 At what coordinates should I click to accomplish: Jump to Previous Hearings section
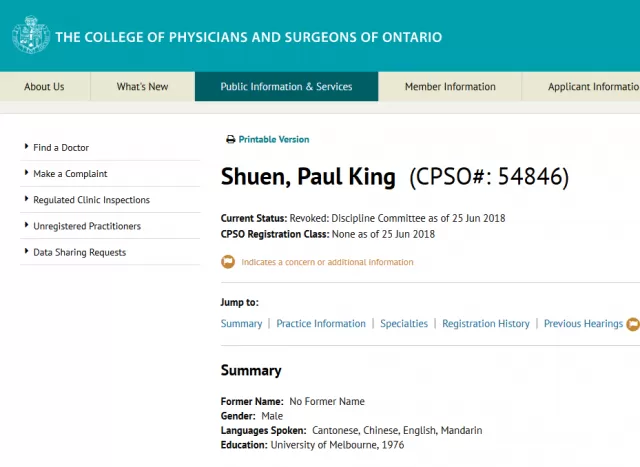point(583,324)
